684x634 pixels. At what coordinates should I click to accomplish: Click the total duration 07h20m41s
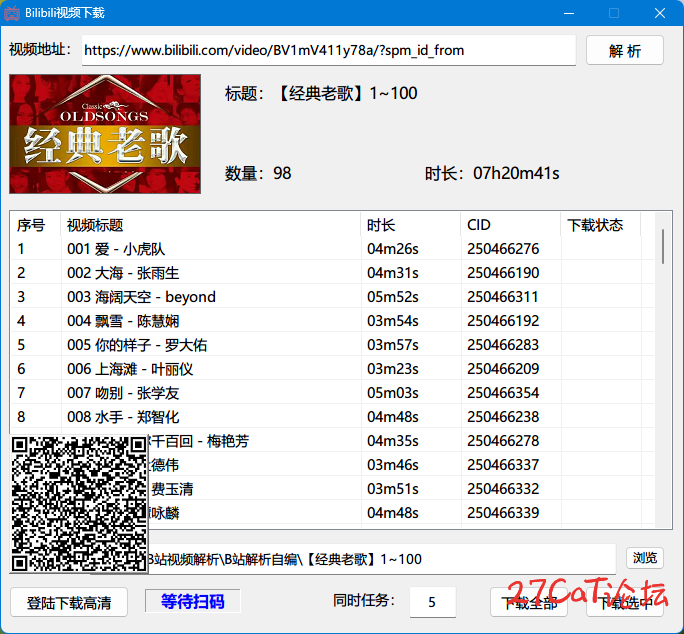tap(516, 174)
